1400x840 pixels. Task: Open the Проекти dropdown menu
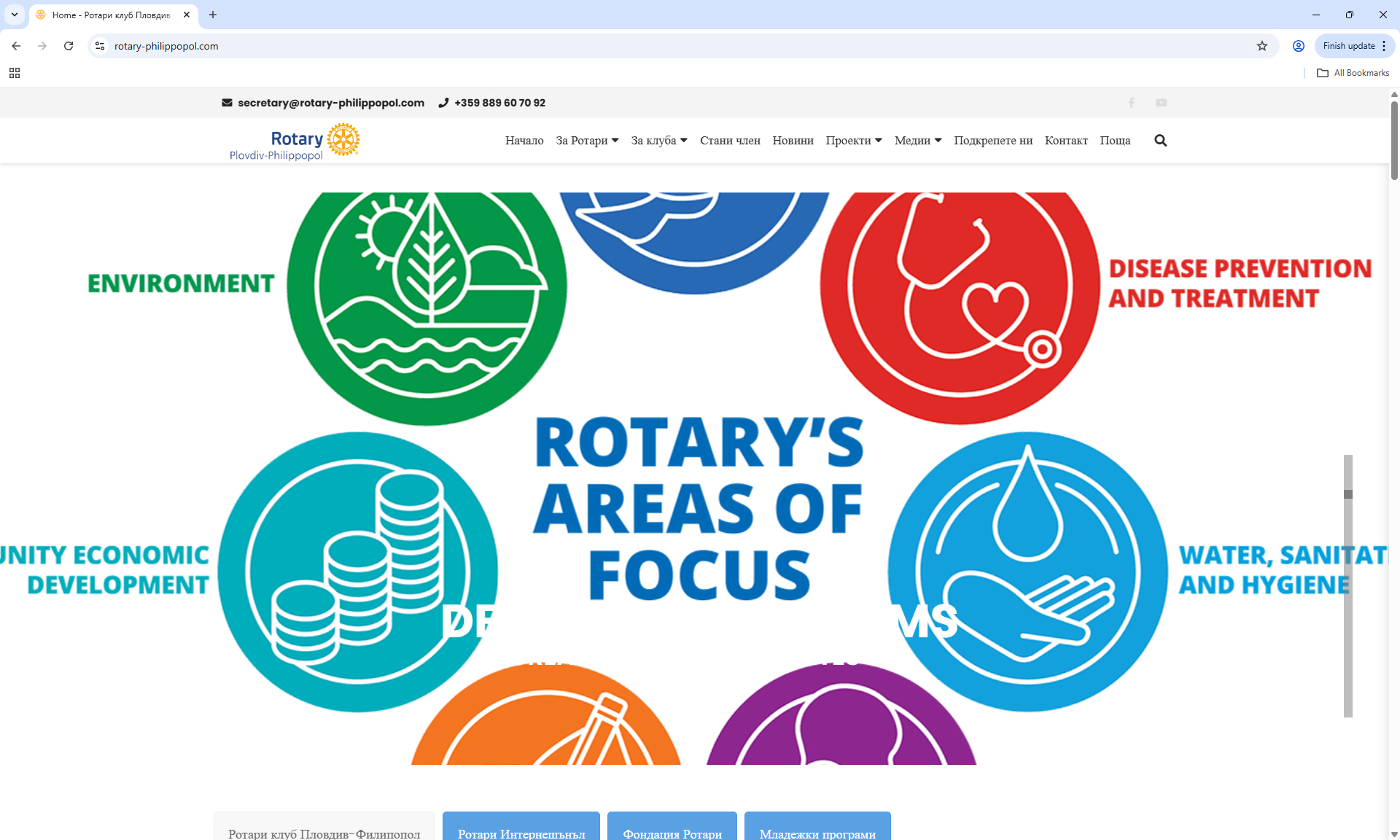click(x=853, y=140)
